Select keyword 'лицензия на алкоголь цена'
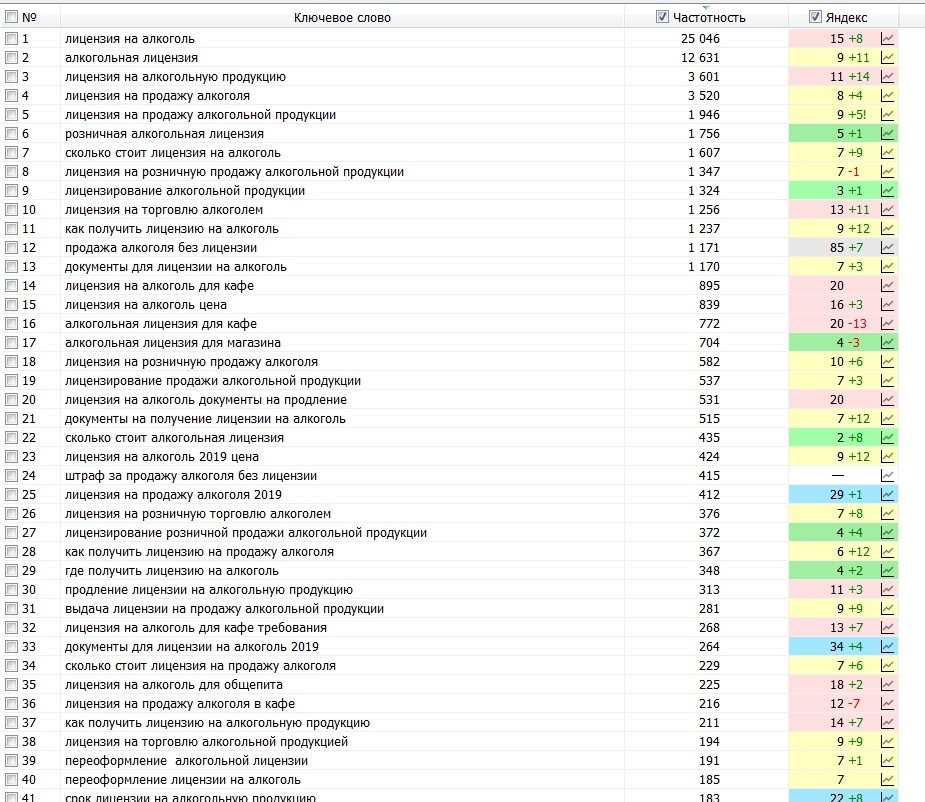Image resolution: width=925 pixels, height=802 pixels. click(x=146, y=305)
